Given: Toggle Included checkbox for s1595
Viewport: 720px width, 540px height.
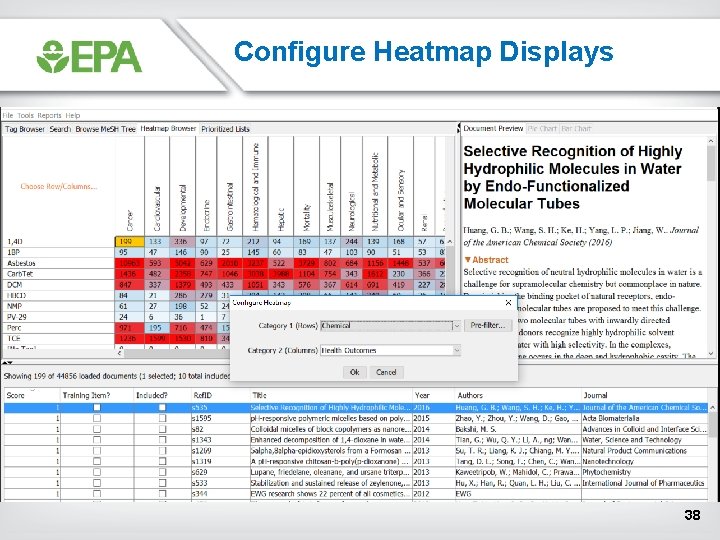Looking at the screenshot, I should coord(162,418).
